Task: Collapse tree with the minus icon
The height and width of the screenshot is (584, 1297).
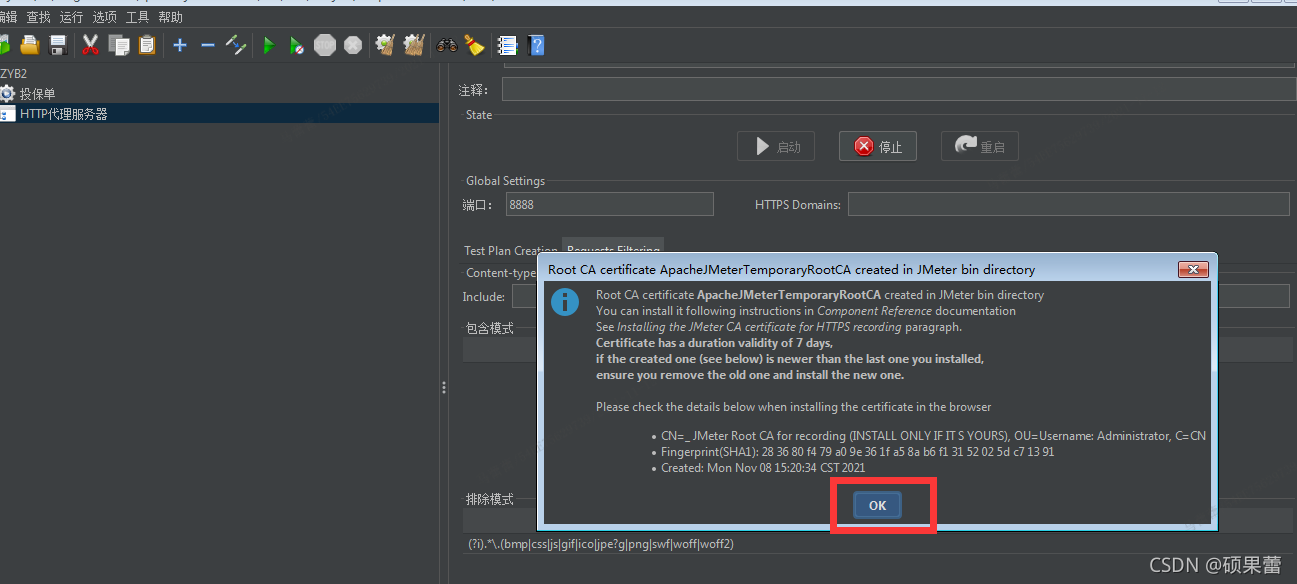Action: pyautogui.click(x=208, y=45)
